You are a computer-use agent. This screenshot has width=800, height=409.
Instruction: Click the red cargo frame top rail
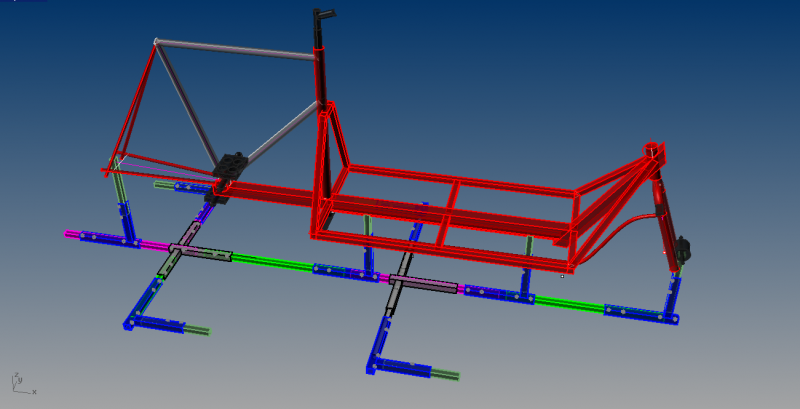460,178
